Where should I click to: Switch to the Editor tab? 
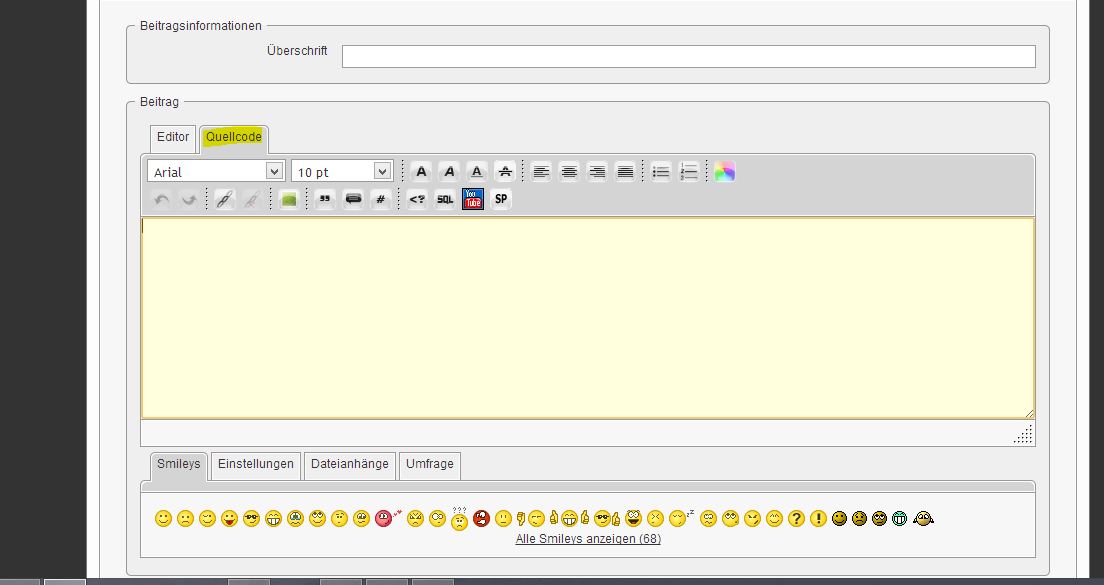pyautogui.click(x=173, y=138)
